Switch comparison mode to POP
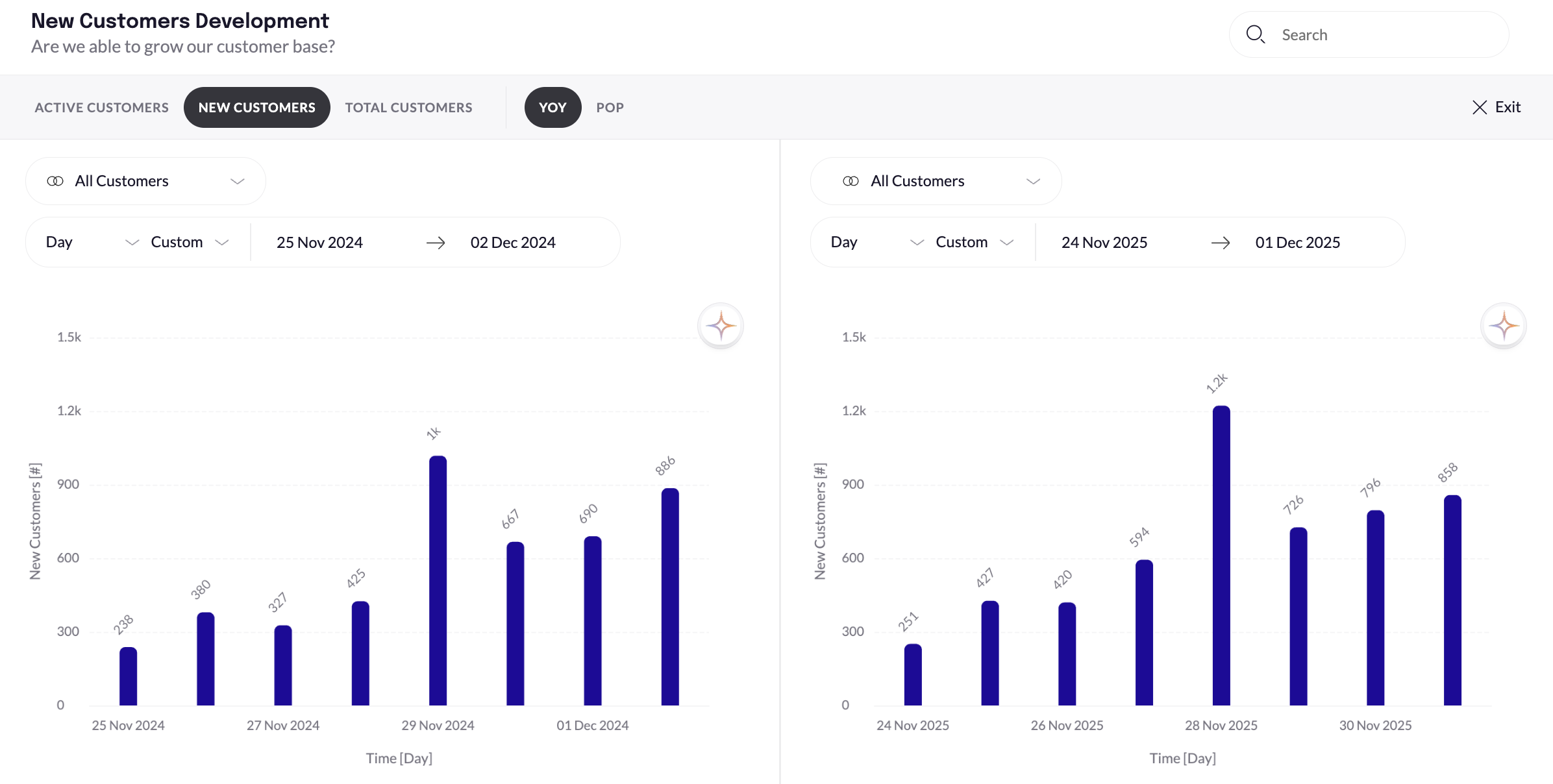This screenshot has height=784, width=1553. tap(610, 108)
